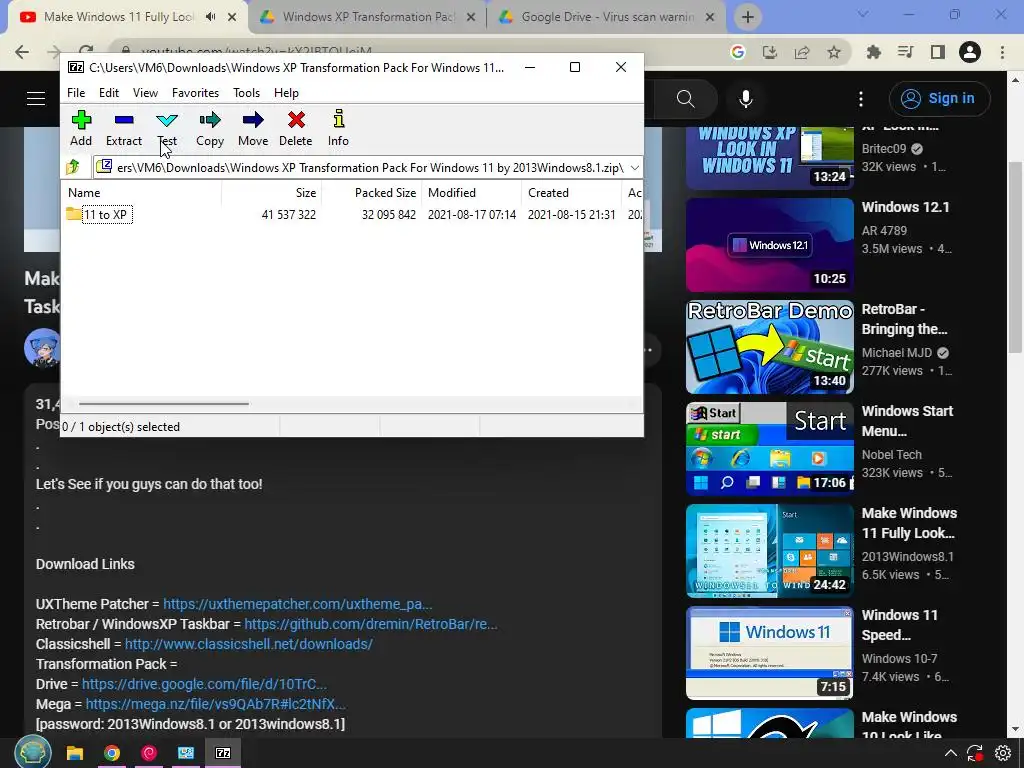Viewport: 1024px width, 768px height.
Task: Open the mega.nz download link
Action: 215,704
